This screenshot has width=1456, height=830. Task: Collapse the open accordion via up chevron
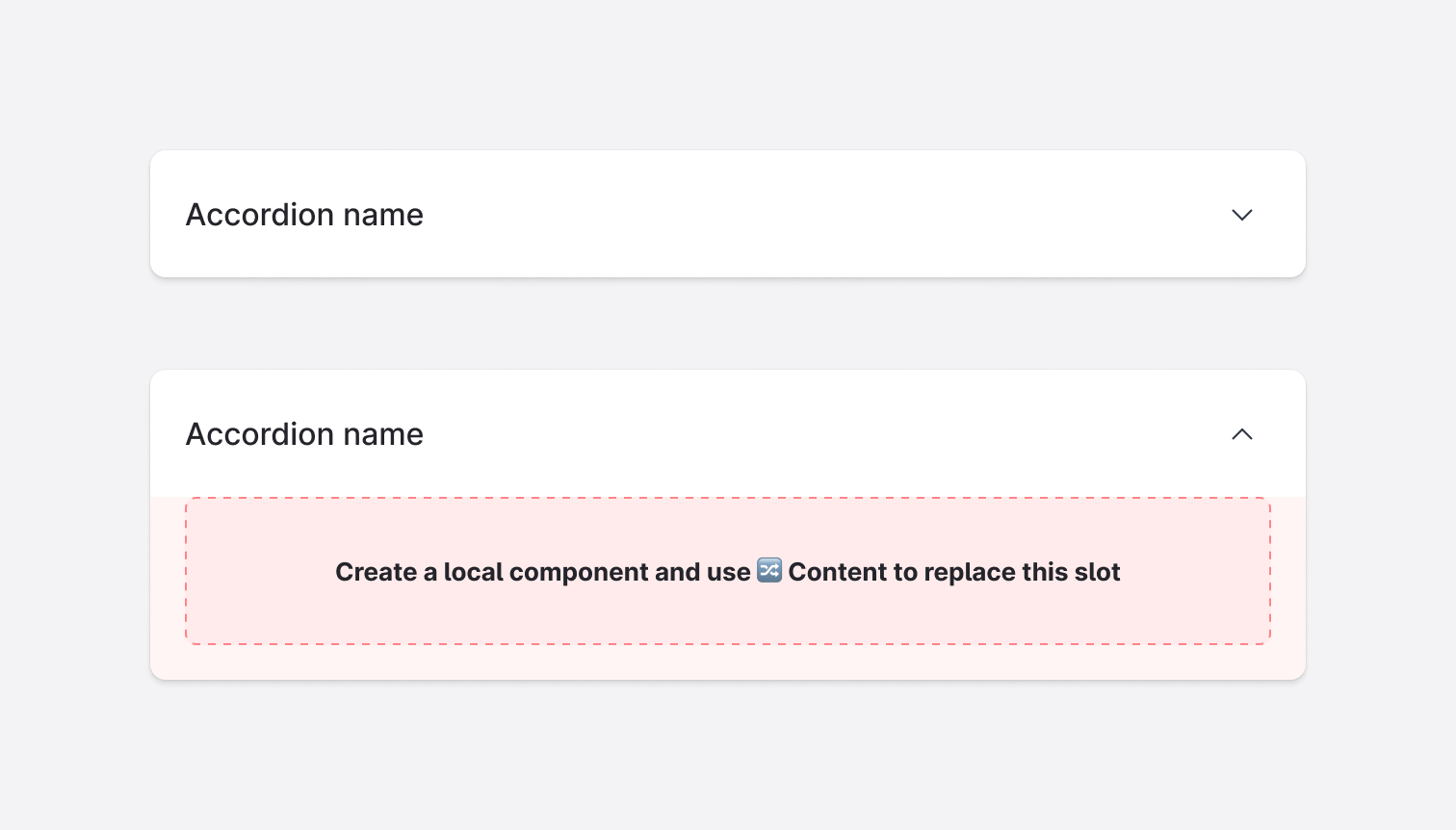coord(1242,434)
